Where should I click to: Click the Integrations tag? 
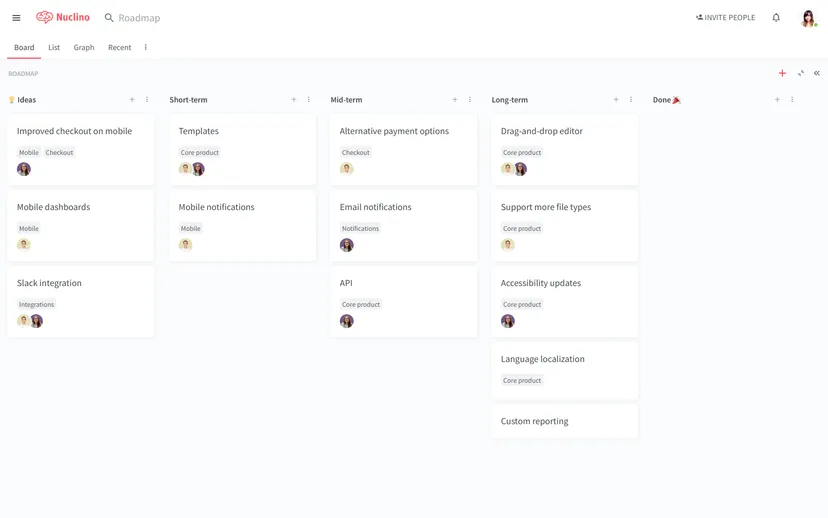click(x=36, y=305)
